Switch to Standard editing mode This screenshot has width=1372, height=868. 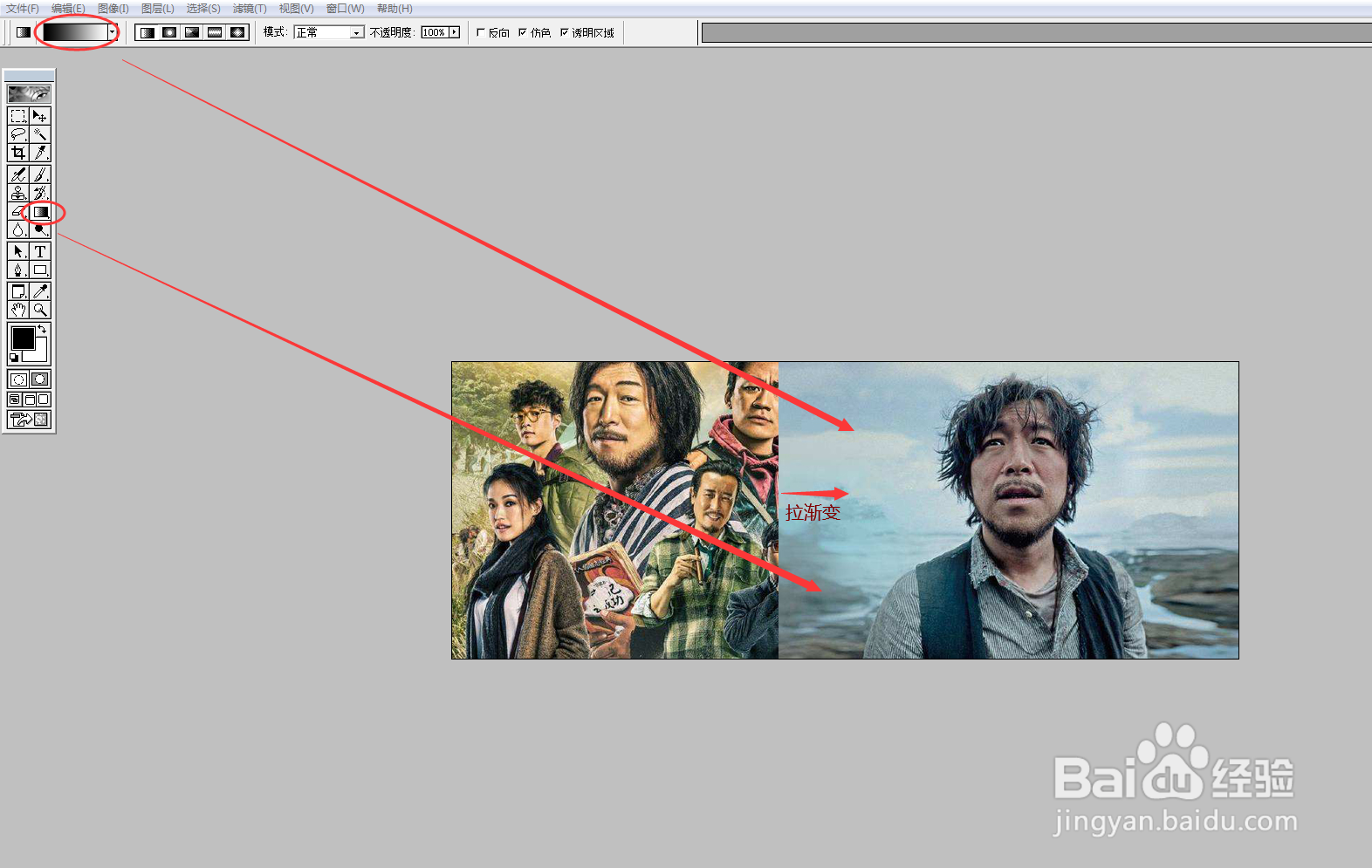pyautogui.click(x=18, y=379)
